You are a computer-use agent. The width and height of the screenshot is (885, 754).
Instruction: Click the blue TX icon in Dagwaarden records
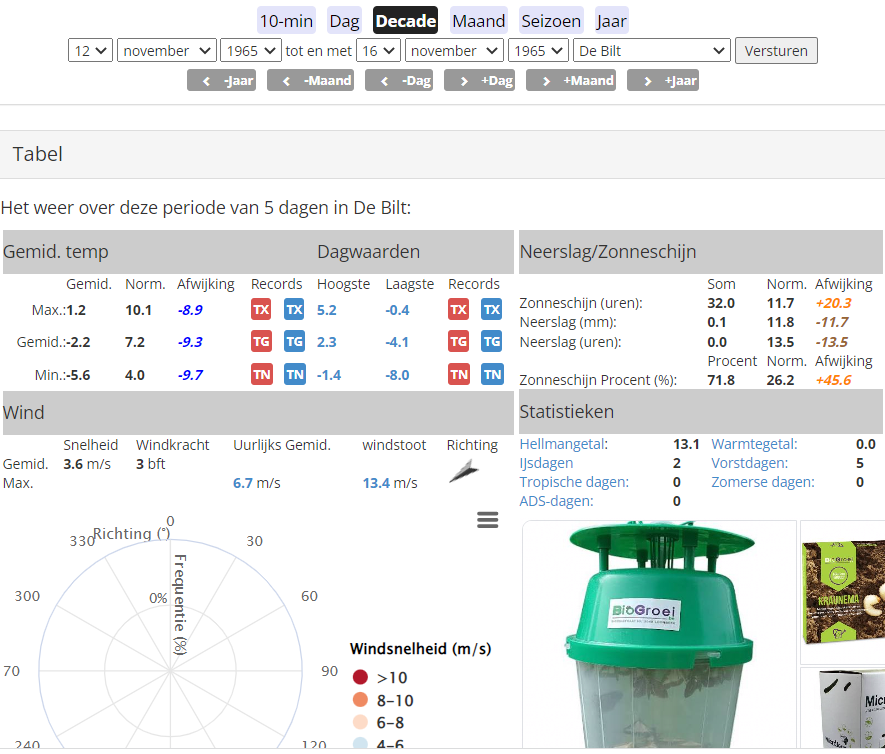click(x=492, y=309)
